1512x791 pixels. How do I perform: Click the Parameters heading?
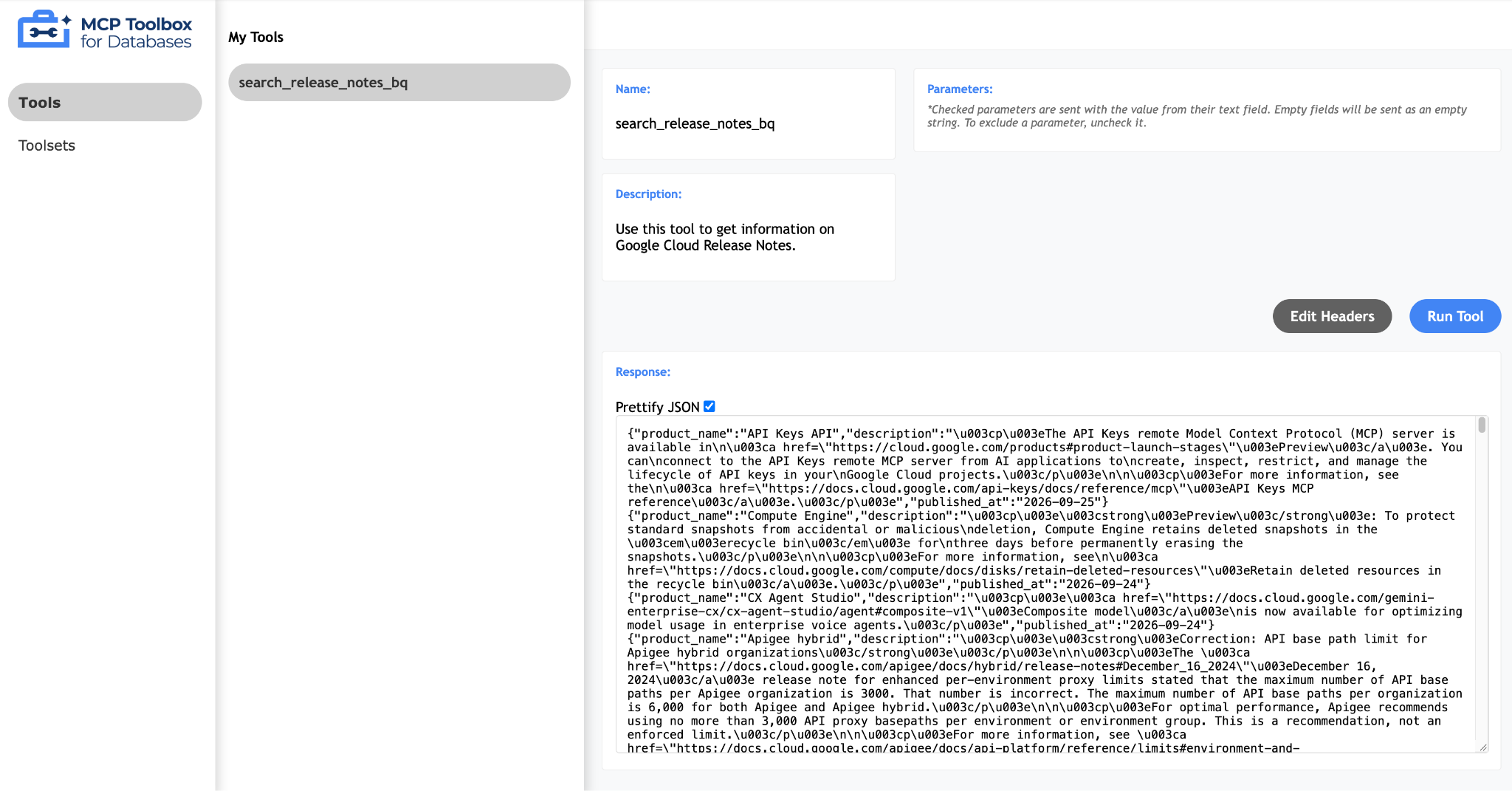click(x=960, y=89)
